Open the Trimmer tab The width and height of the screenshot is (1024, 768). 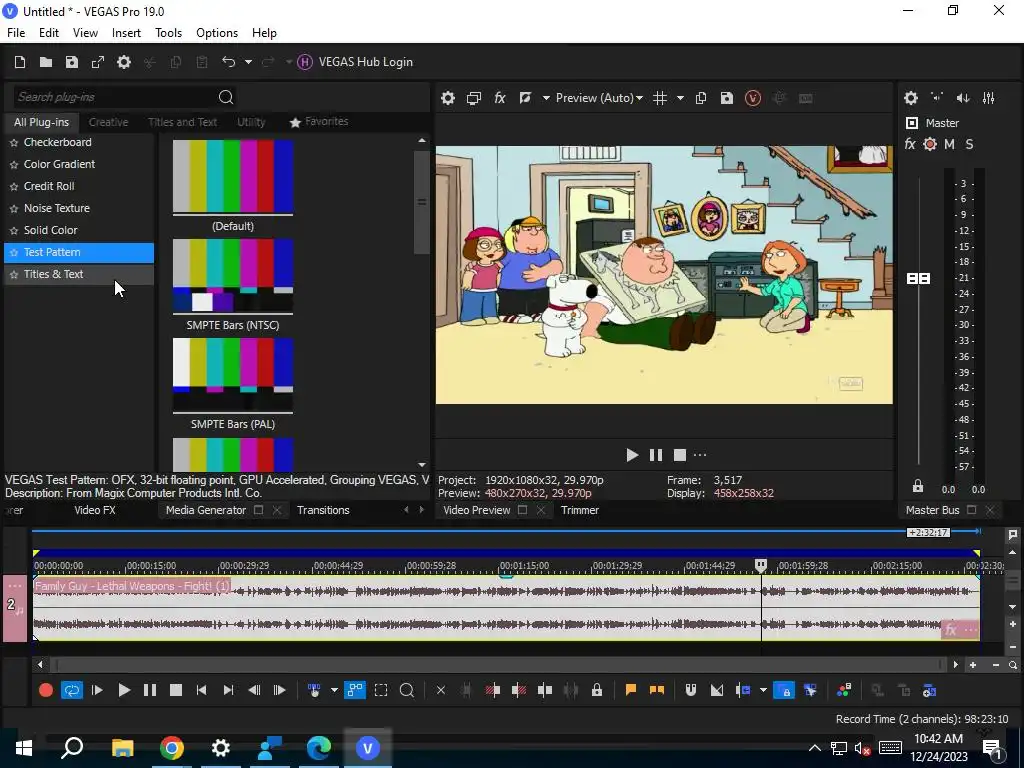click(579, 510)
